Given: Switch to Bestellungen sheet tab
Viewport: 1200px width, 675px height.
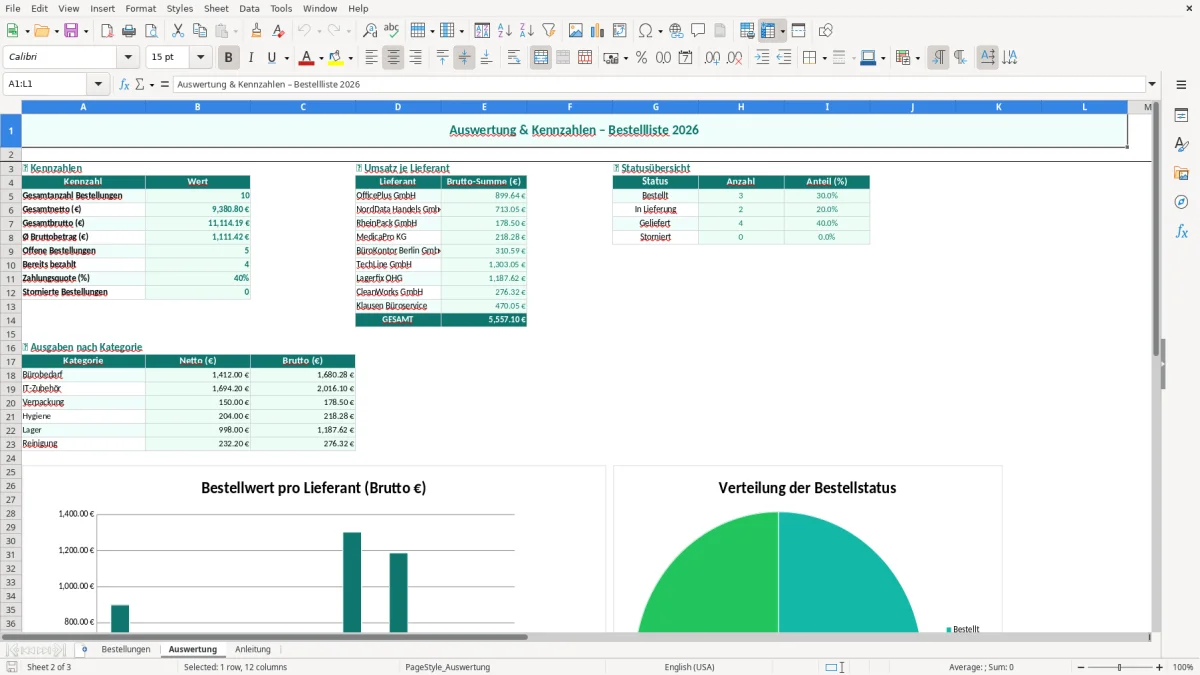Looking at the screenshot, I should point(126,650).
